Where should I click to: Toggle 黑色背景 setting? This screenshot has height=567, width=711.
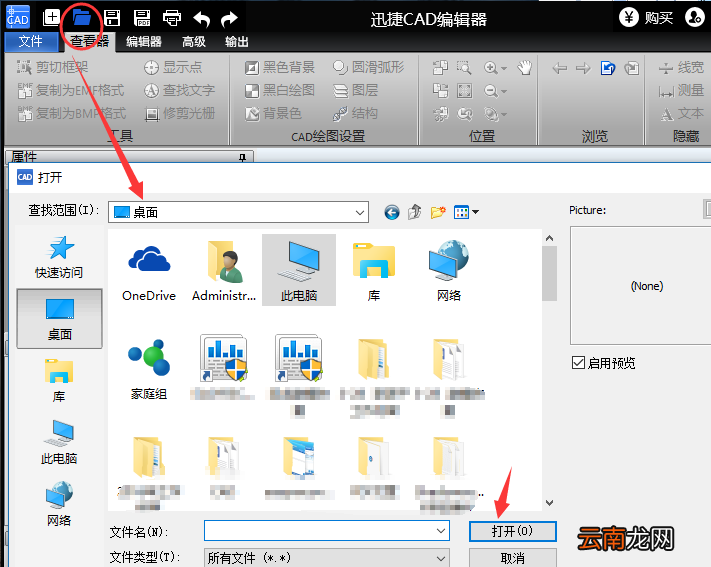[x=279, y=67]
